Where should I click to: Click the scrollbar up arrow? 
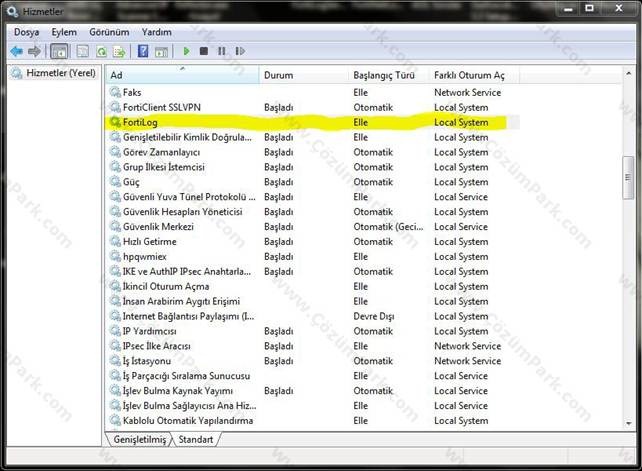(x=628, y=74)
